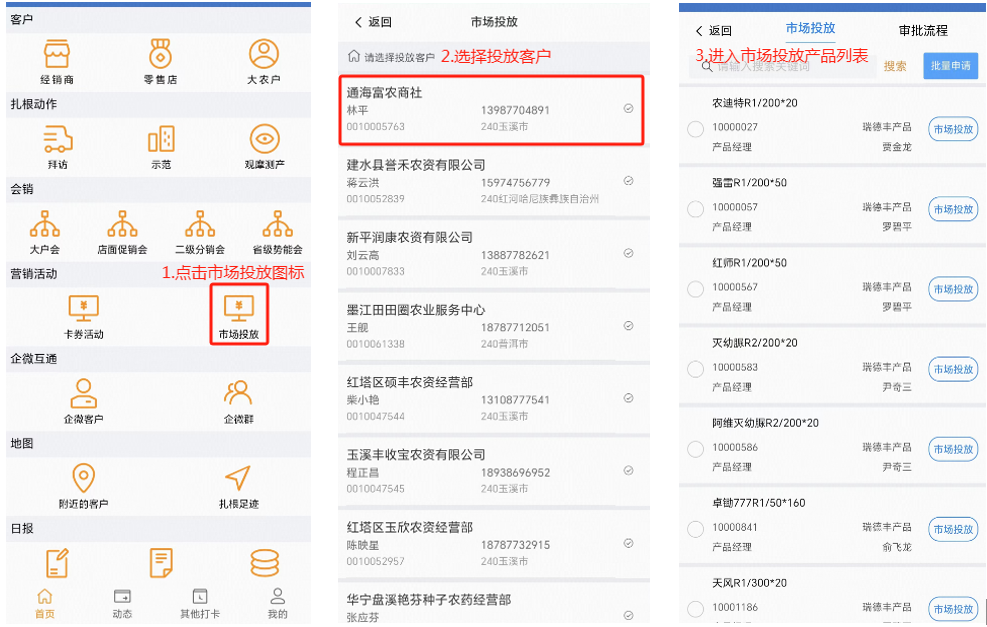Click 市场投放 button for 天风R1/300*20
Image resolution: width=987 pixels, height=627 pixels.
(x=953, y=609)
